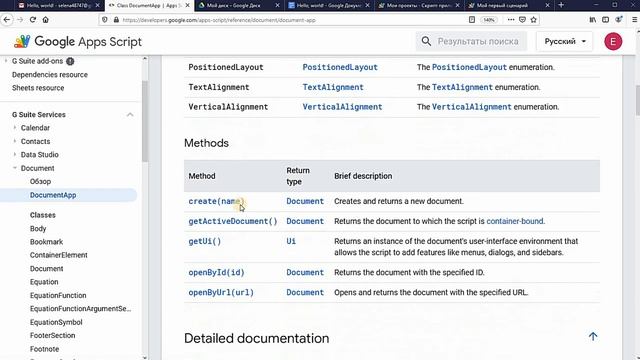This screenshot has width=640, height=360.
Task: Bookmark this page with the star icon
Action: (533, 20)
